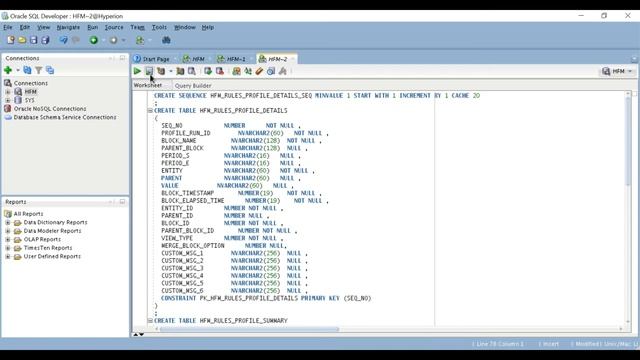Viewport: 640px width, 360px height.
Task: Click the Schema Browser icon in Connections panel
Action: 50,70
